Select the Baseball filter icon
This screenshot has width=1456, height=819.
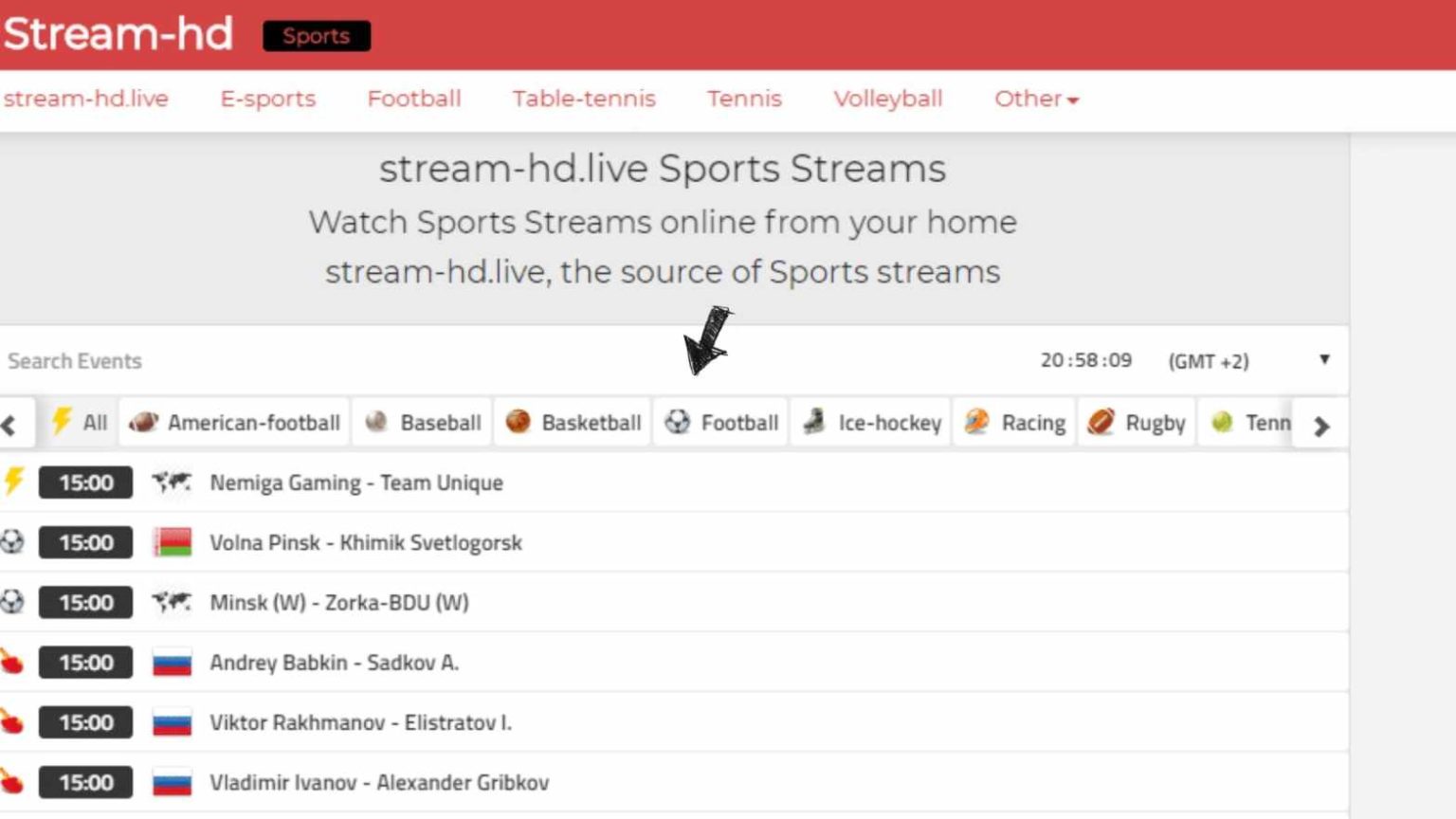tap(376, 422)
